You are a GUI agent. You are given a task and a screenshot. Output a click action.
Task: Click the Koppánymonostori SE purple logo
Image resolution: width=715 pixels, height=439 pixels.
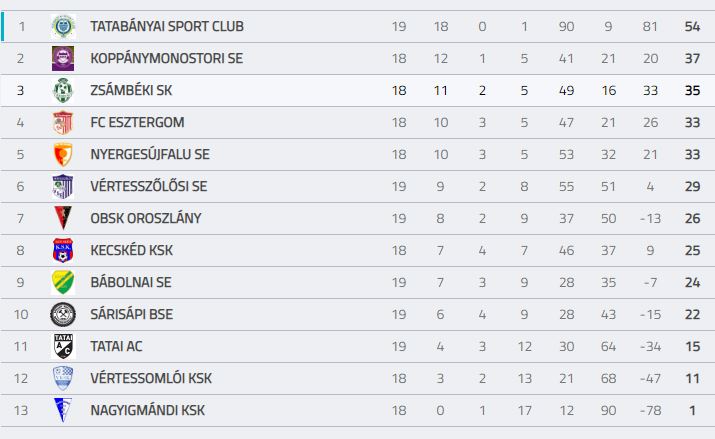point(63,58)
